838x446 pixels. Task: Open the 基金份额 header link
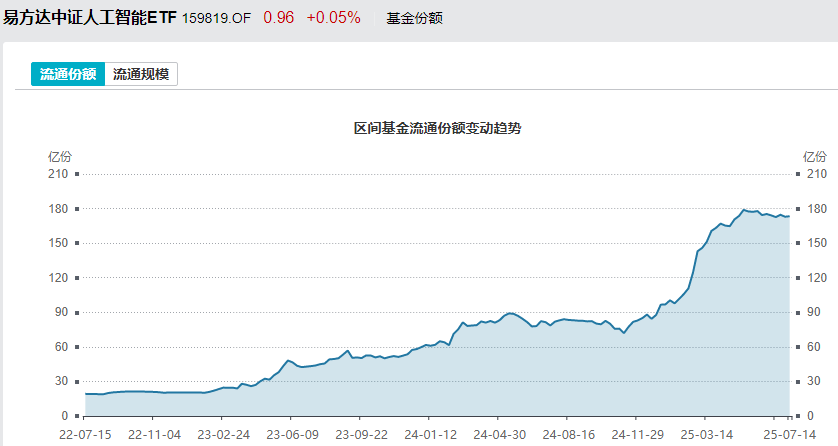point(414,18)
